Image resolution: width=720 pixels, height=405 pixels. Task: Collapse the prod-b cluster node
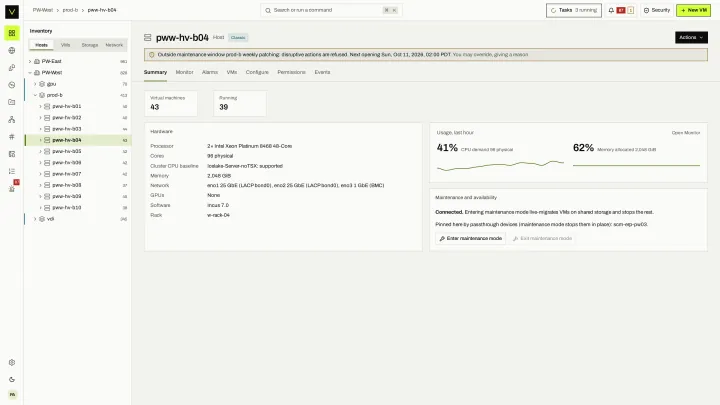pos(35,95)
